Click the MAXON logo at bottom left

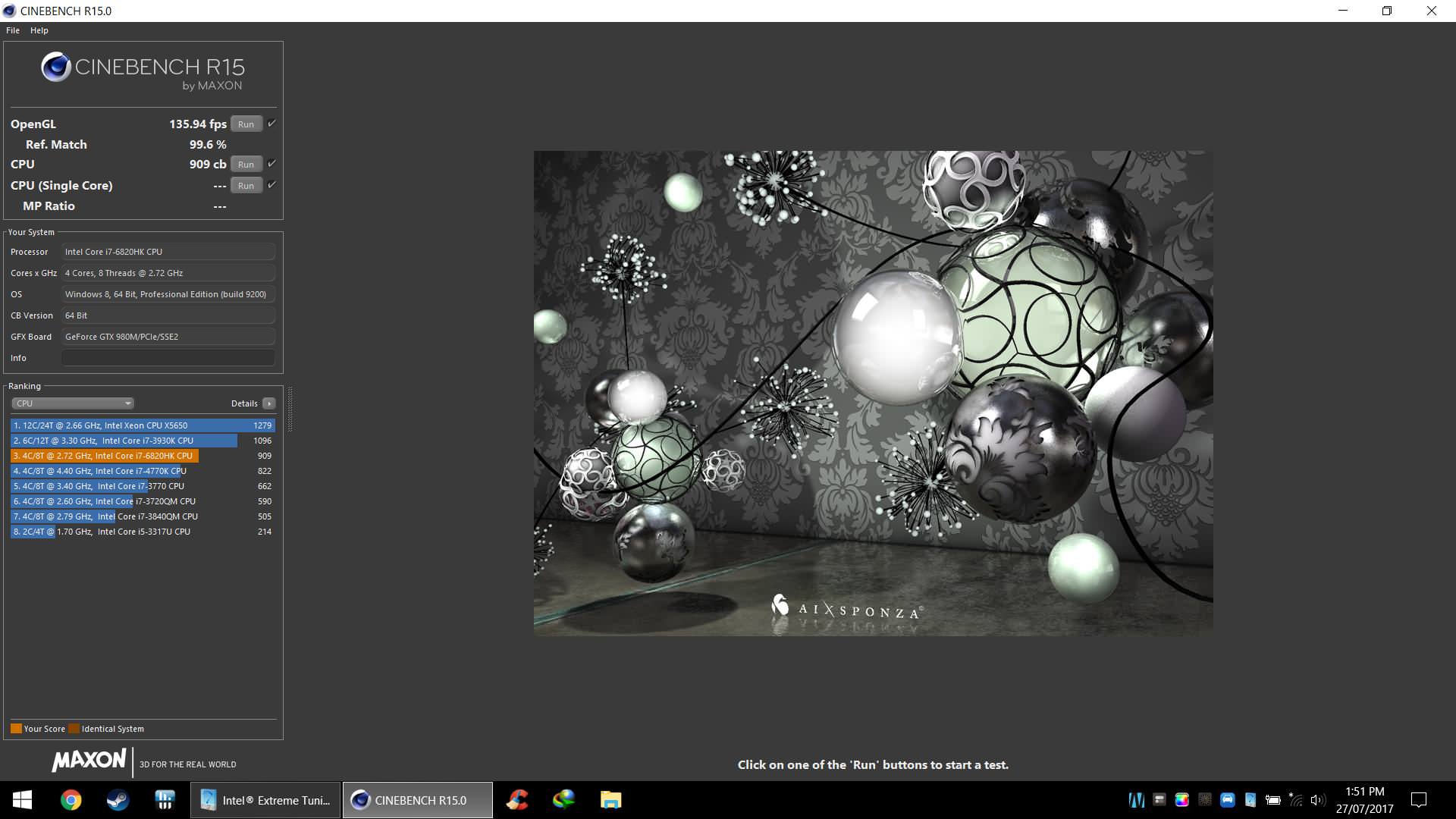[x=89, y=761]
